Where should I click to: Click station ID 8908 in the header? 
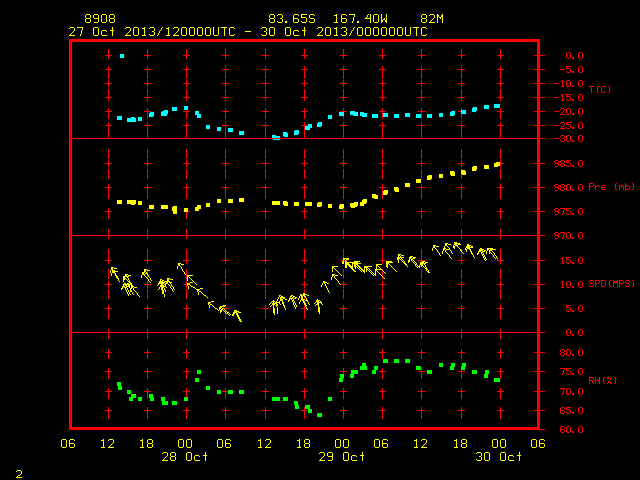[100, 19]
